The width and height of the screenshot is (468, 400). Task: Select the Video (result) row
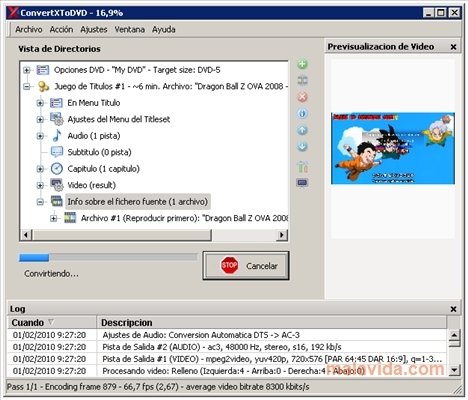coord(92,185)
